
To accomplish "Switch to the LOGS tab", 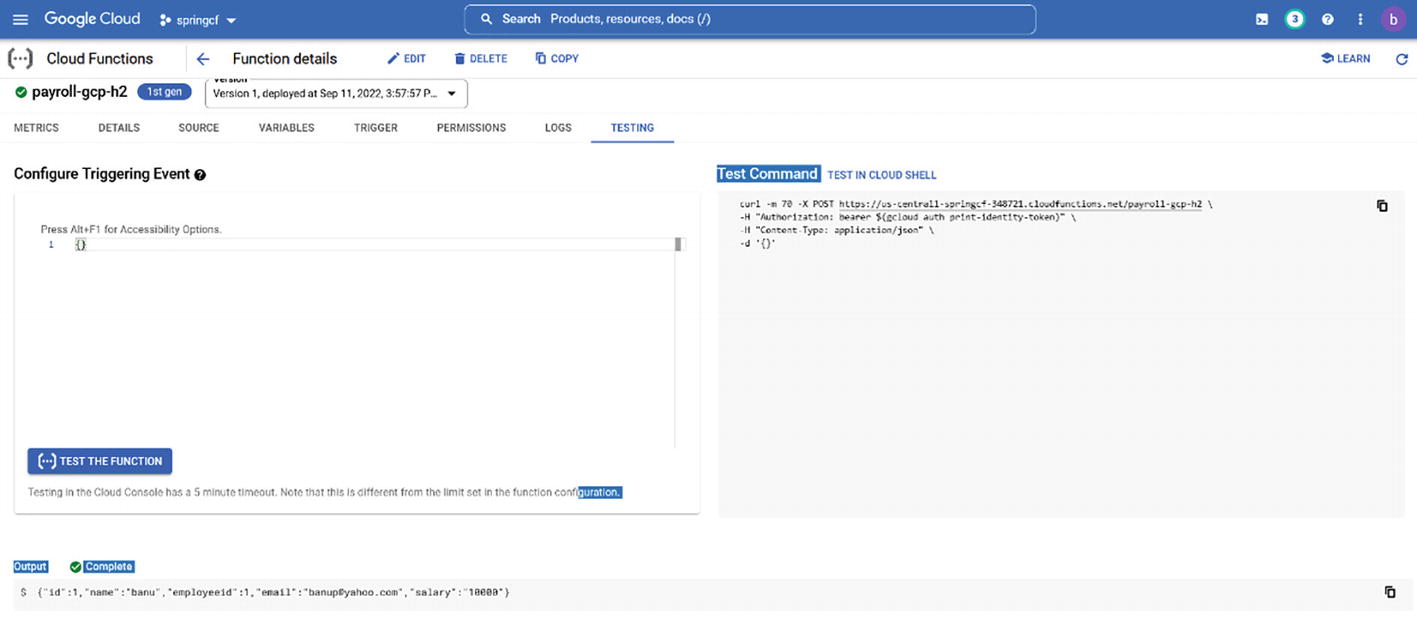I will click(558, 128).
